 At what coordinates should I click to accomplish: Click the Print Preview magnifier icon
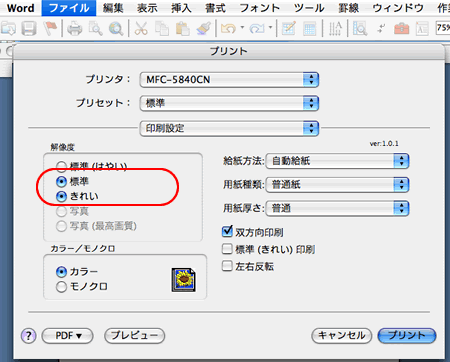(x=95, y=29)
